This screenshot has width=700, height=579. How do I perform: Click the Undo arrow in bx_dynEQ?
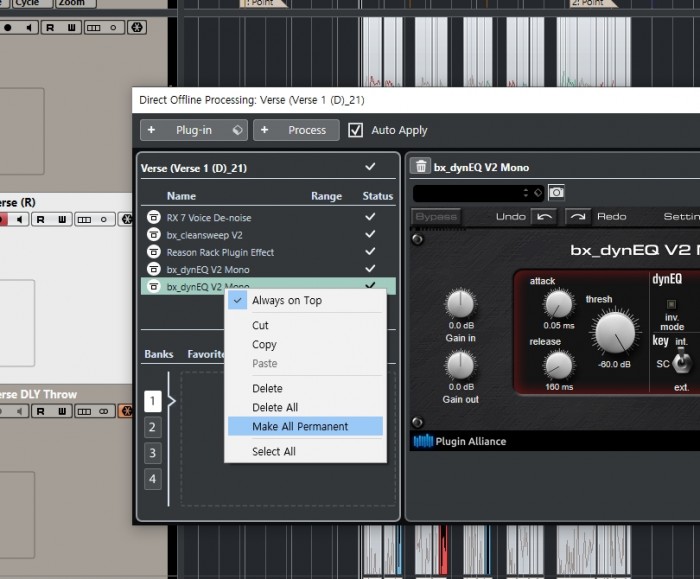[544, 217]
